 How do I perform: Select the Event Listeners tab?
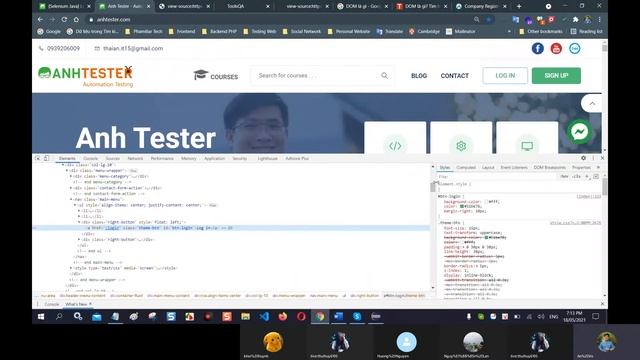point(514,167)
